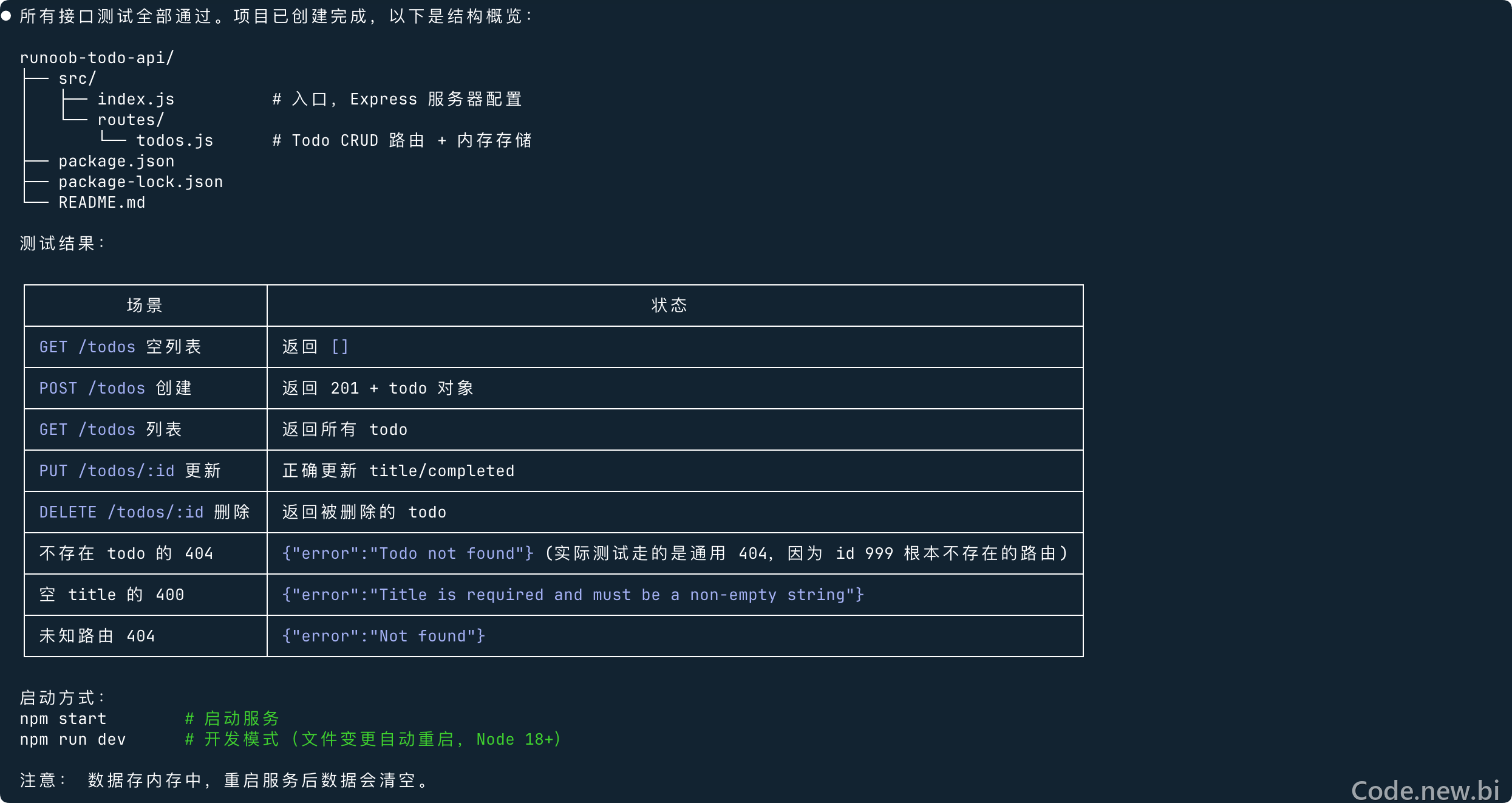Viewport: 1512px width, 803px height.
Task: Click the 场景 table column header
Action: (145, 306)
